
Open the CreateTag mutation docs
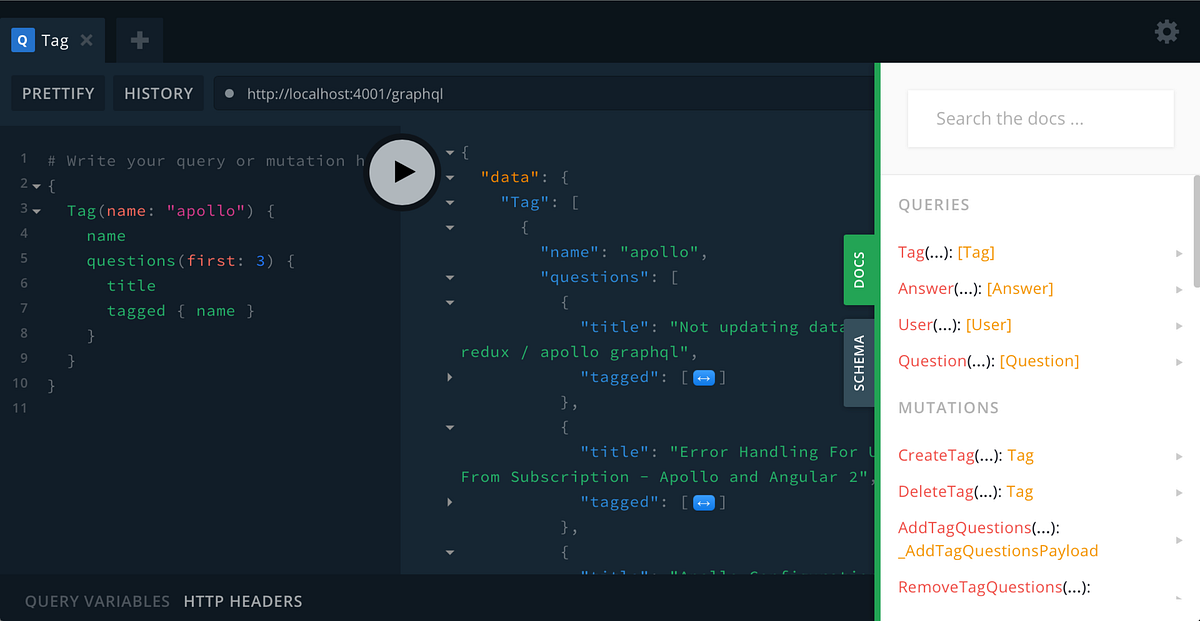click(937, 455)
